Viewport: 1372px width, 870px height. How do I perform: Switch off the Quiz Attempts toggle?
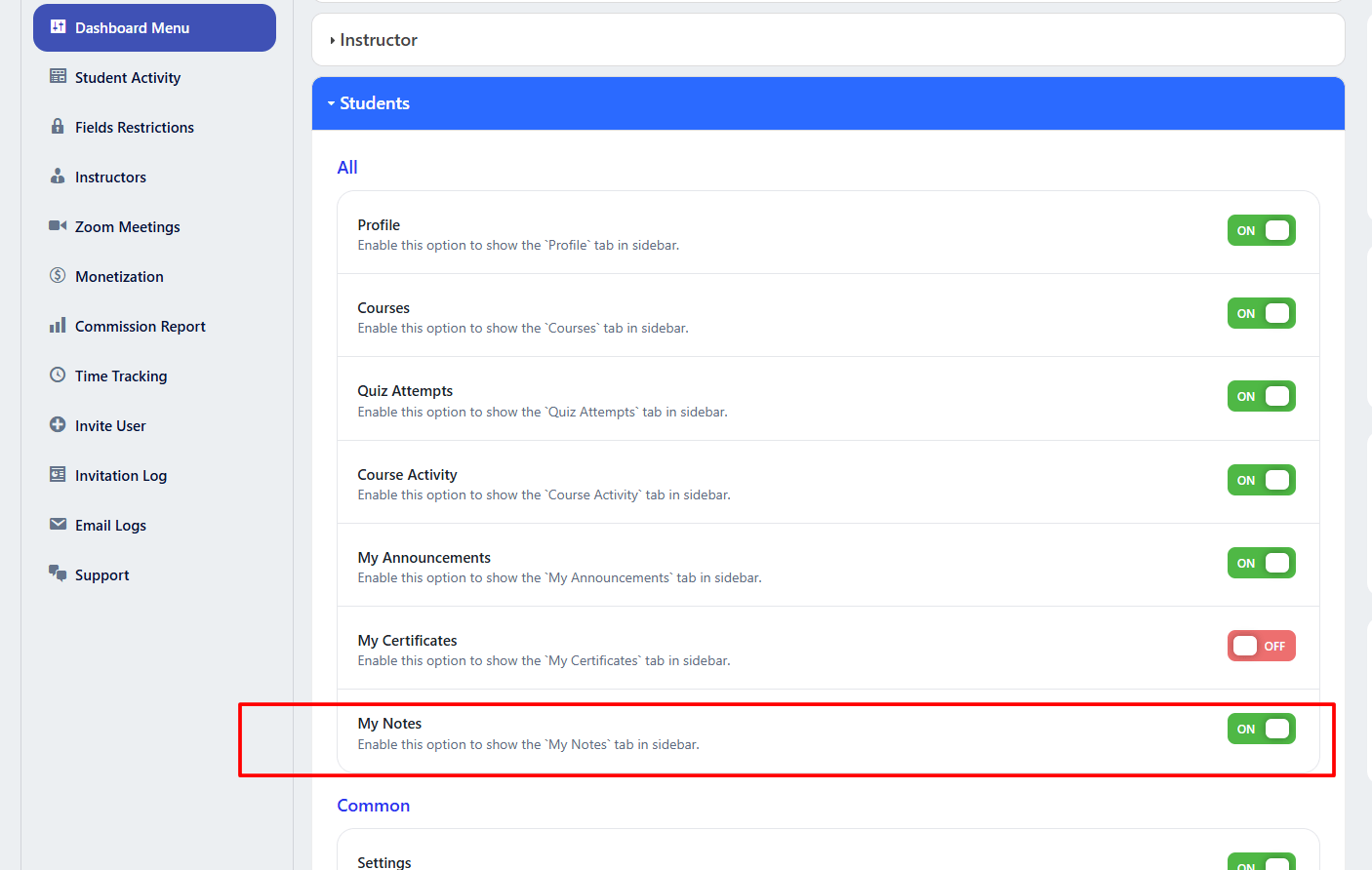click(x=1261, y=396)
